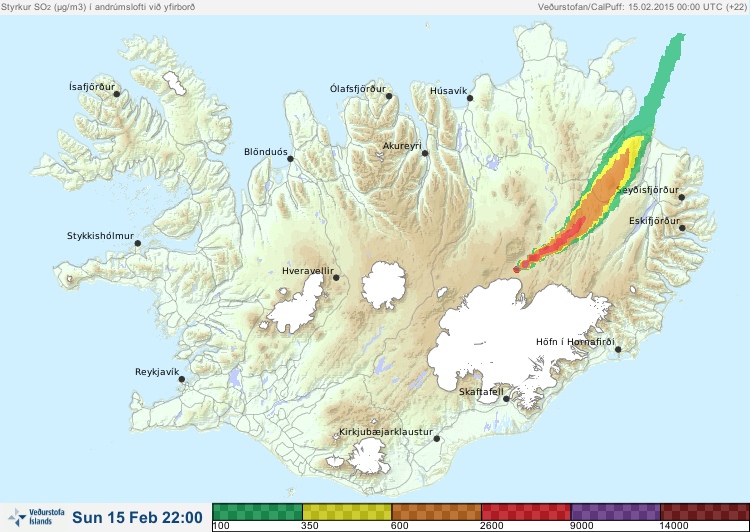This screenshot has height=532, width=750.
Task: Select the Stykkishólmur location dot
Action: [x=138, y=244]
